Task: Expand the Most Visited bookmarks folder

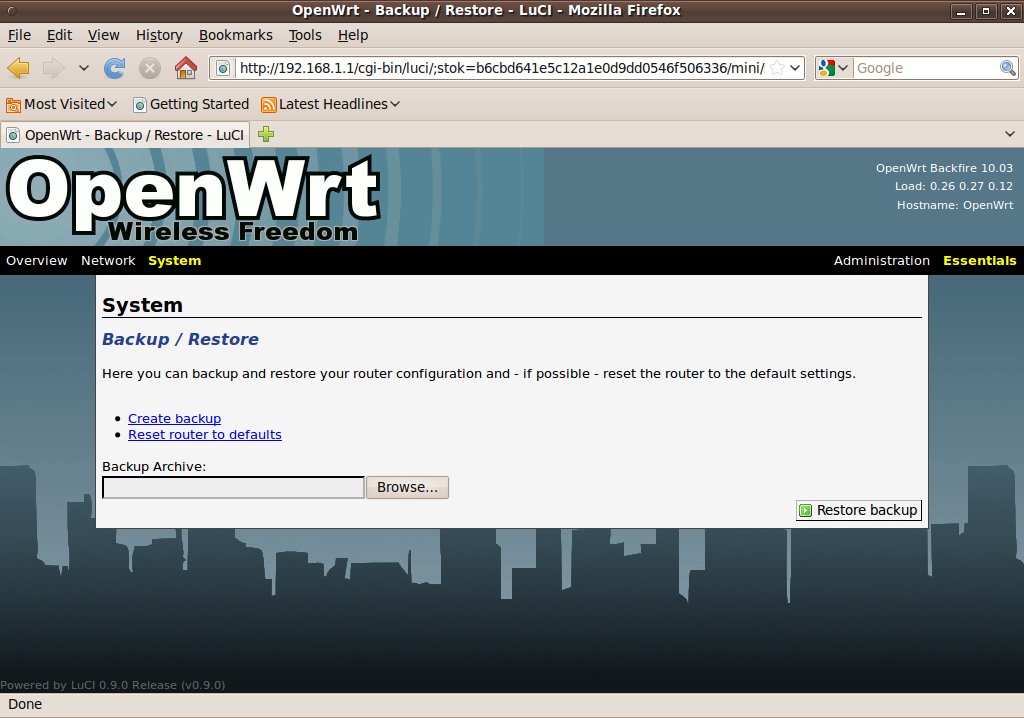Action: (62, 104)
